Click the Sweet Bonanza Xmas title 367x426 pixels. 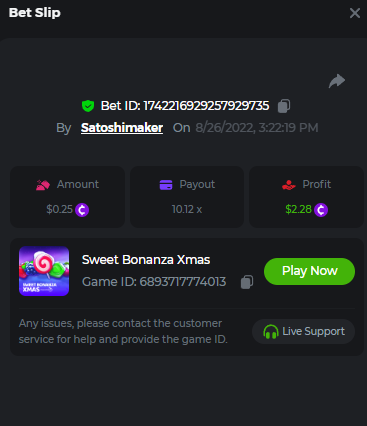146,260
